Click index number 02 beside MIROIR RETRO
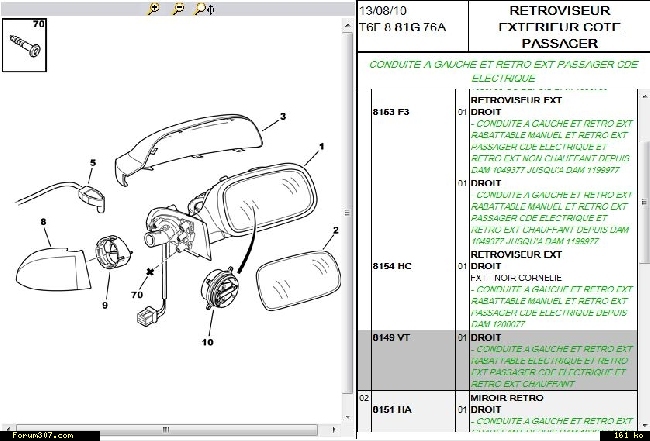The image size is (650, 441). pyautogui.click(x=364, y=398)
